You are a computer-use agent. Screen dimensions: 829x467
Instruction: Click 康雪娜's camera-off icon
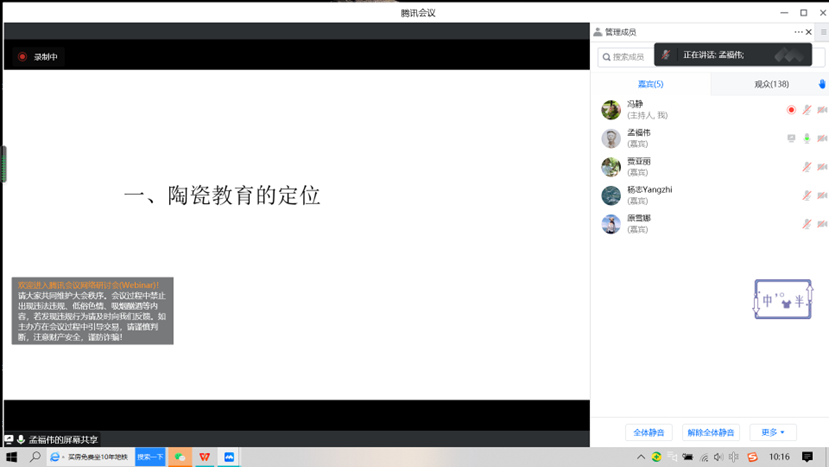822,225
